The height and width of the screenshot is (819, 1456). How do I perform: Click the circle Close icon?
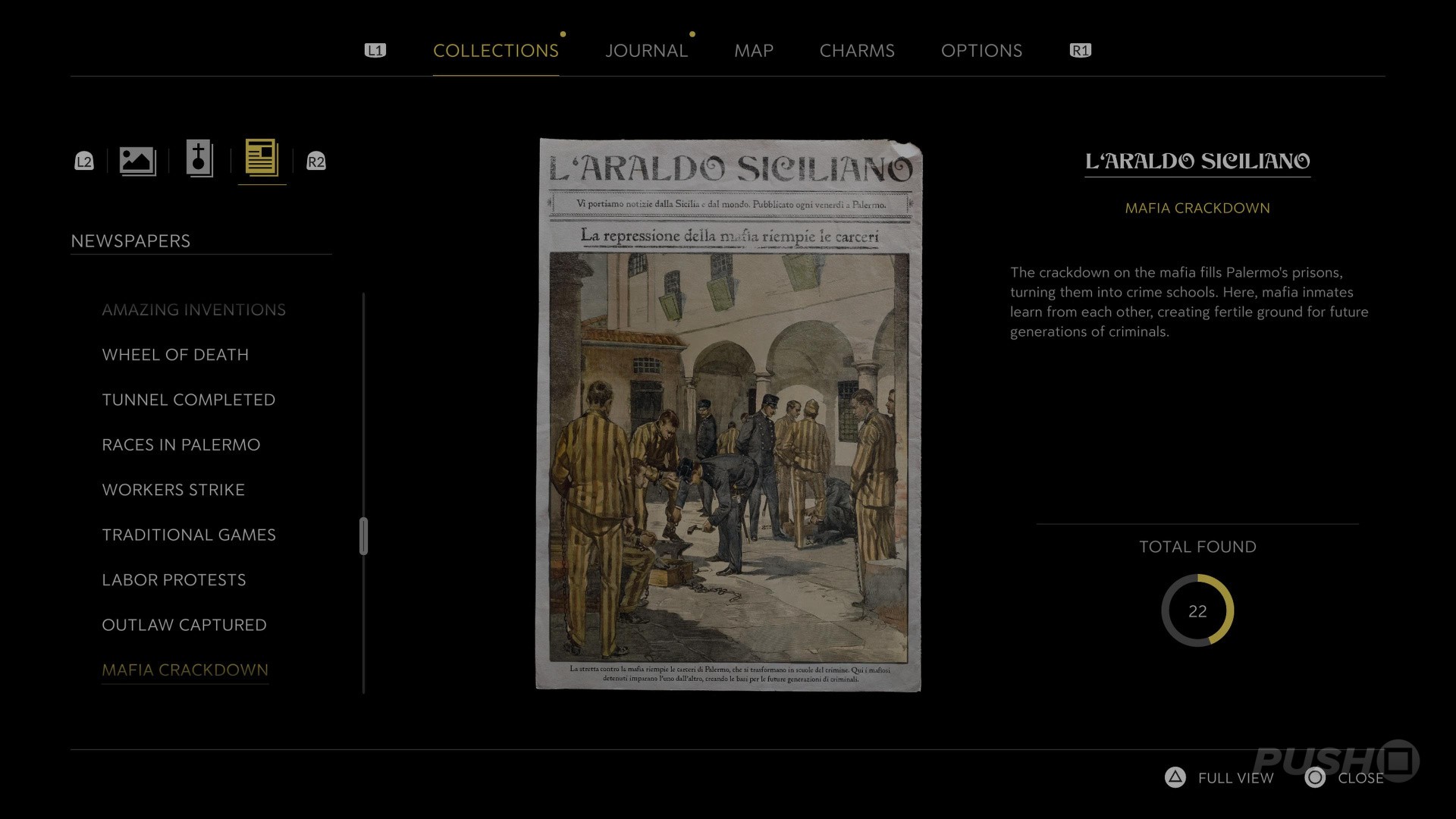tap(1315, 777)
